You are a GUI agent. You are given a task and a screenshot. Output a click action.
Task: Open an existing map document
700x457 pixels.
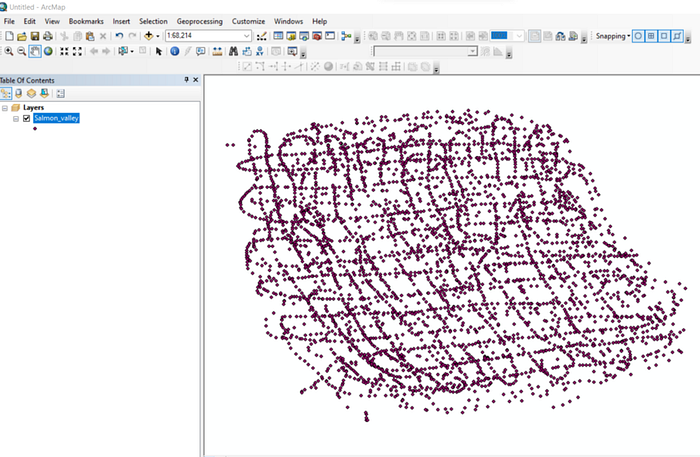click(x=22, y=36)
